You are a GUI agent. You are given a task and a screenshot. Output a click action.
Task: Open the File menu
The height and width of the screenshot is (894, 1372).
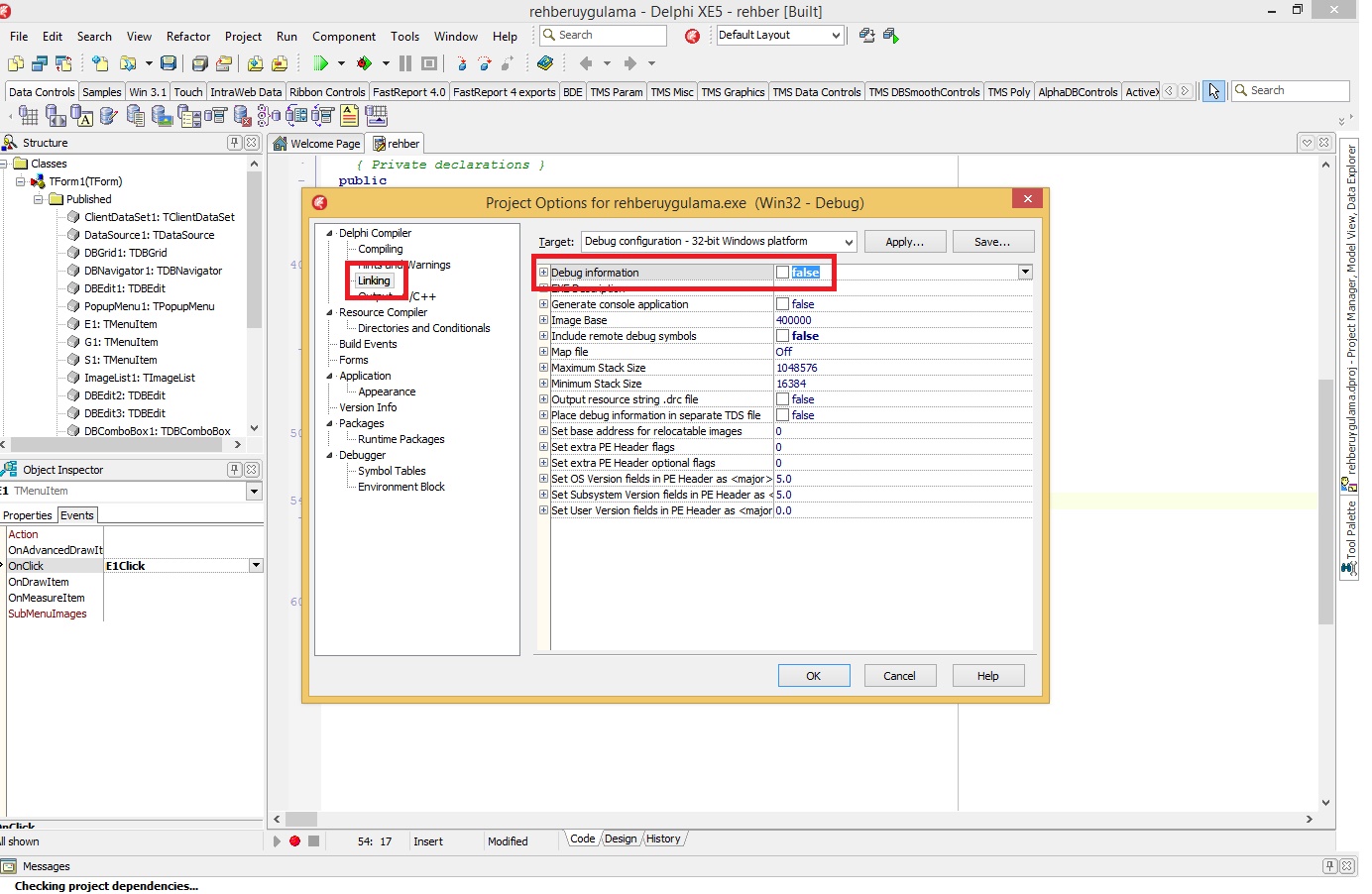point(19,37)
